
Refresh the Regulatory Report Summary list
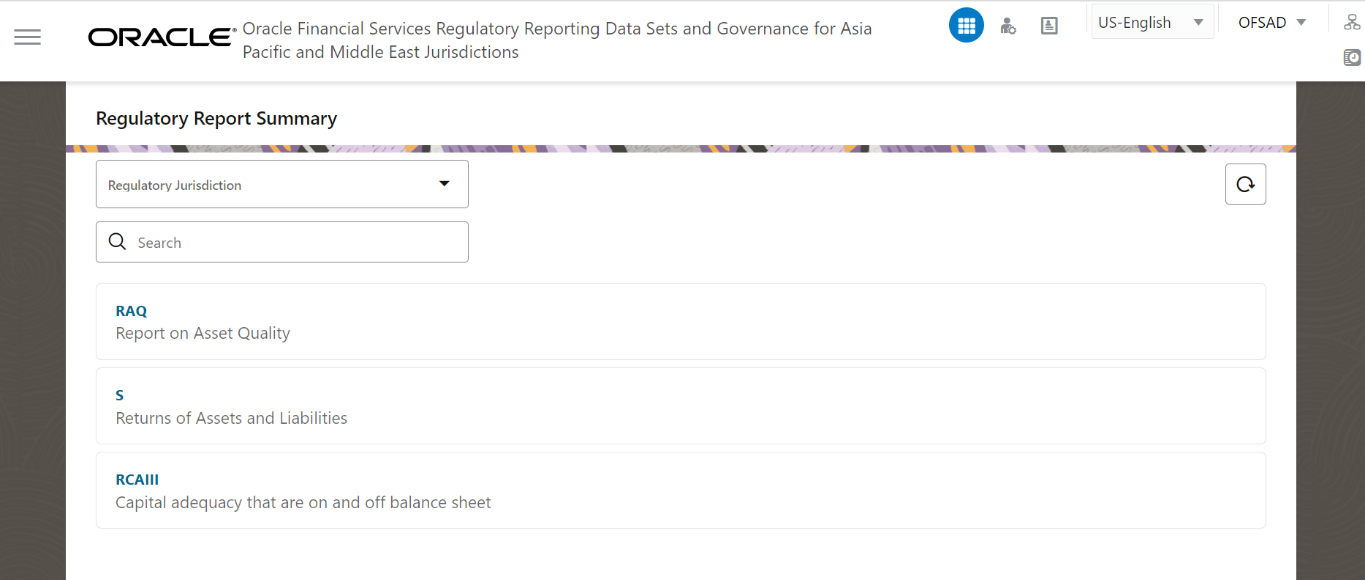point(1245,184)
